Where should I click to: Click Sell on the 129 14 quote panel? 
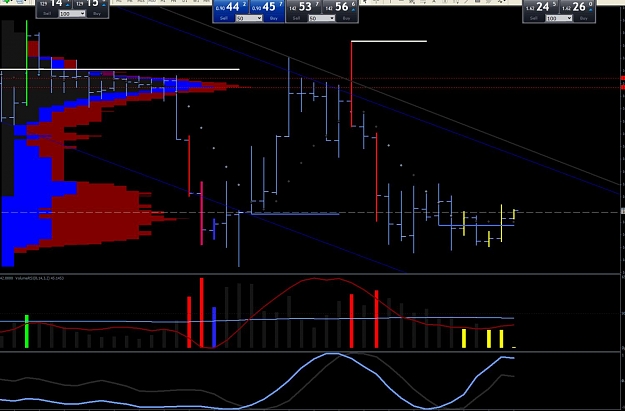(47, 14)
